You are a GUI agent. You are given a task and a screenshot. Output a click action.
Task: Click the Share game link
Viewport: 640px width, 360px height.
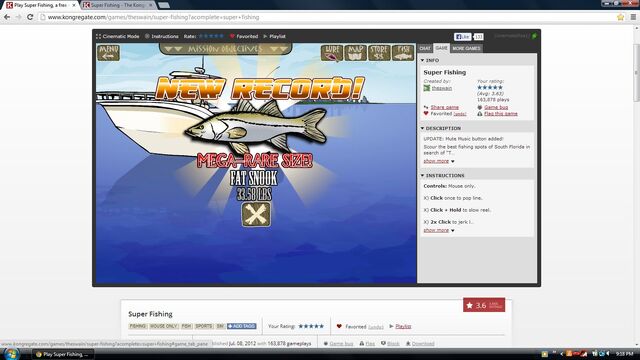point(444,107)
